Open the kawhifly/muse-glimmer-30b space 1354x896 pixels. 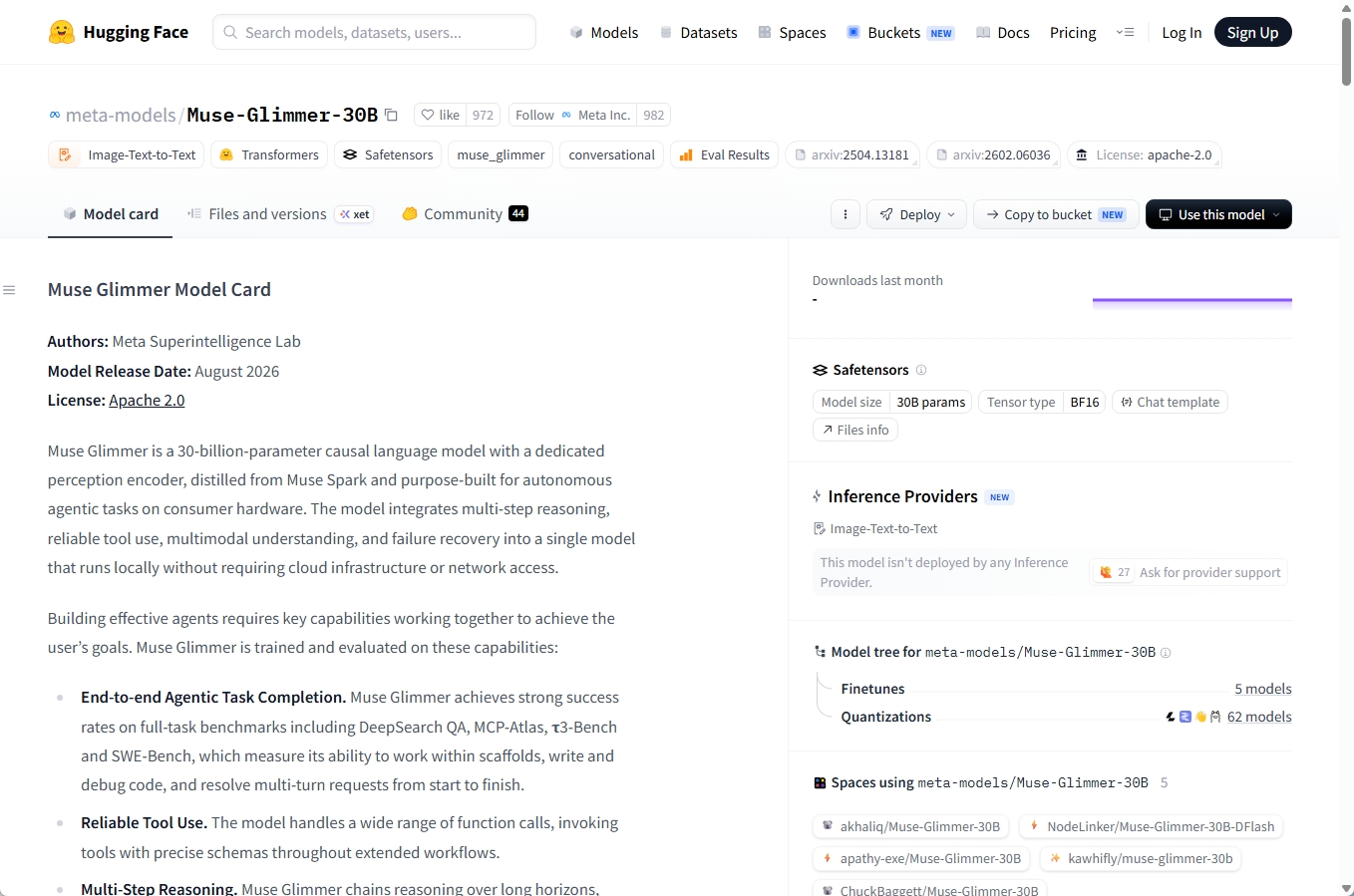click(1141, 858)
